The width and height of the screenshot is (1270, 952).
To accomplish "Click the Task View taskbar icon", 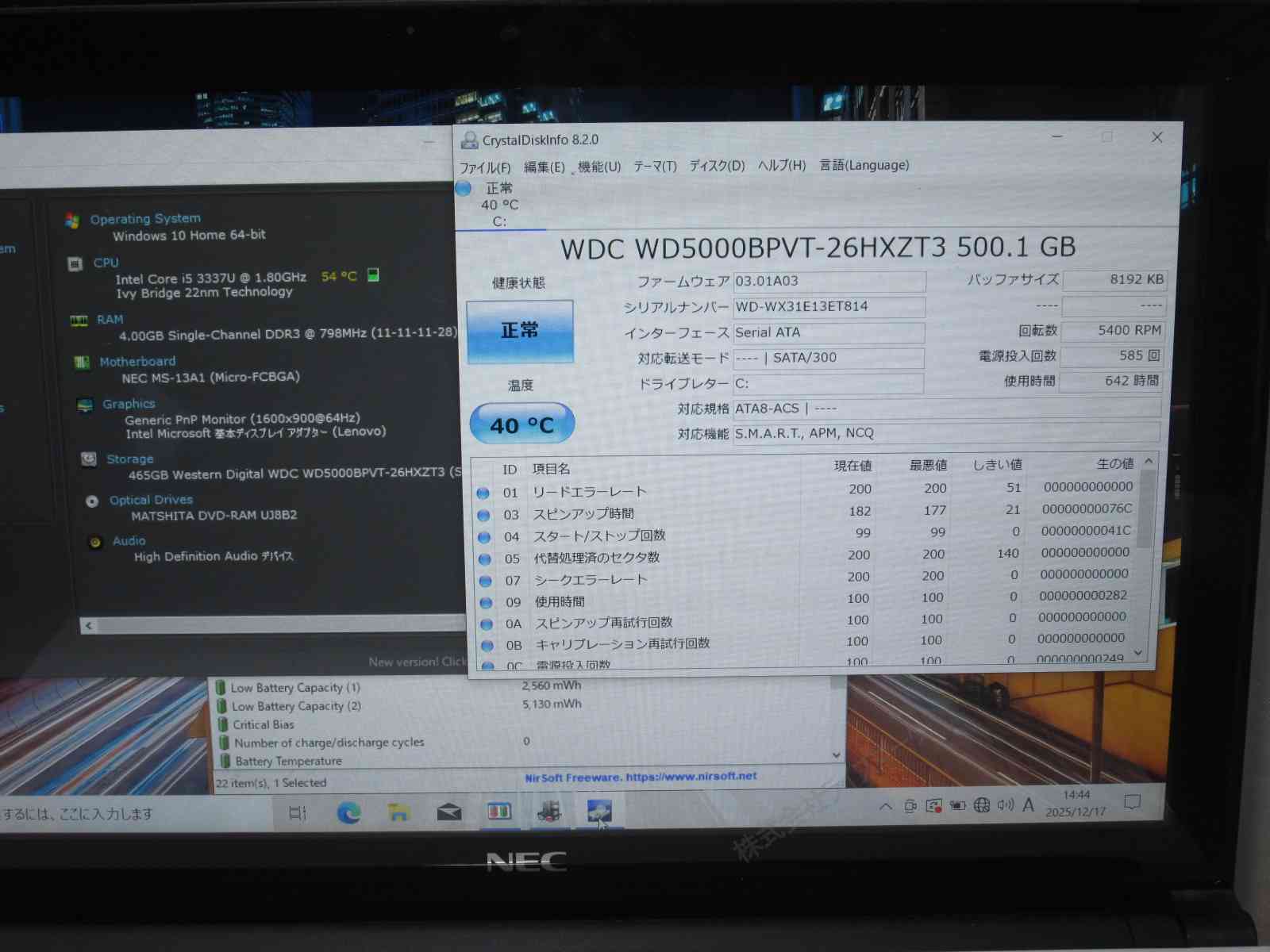I will [298, 812].
